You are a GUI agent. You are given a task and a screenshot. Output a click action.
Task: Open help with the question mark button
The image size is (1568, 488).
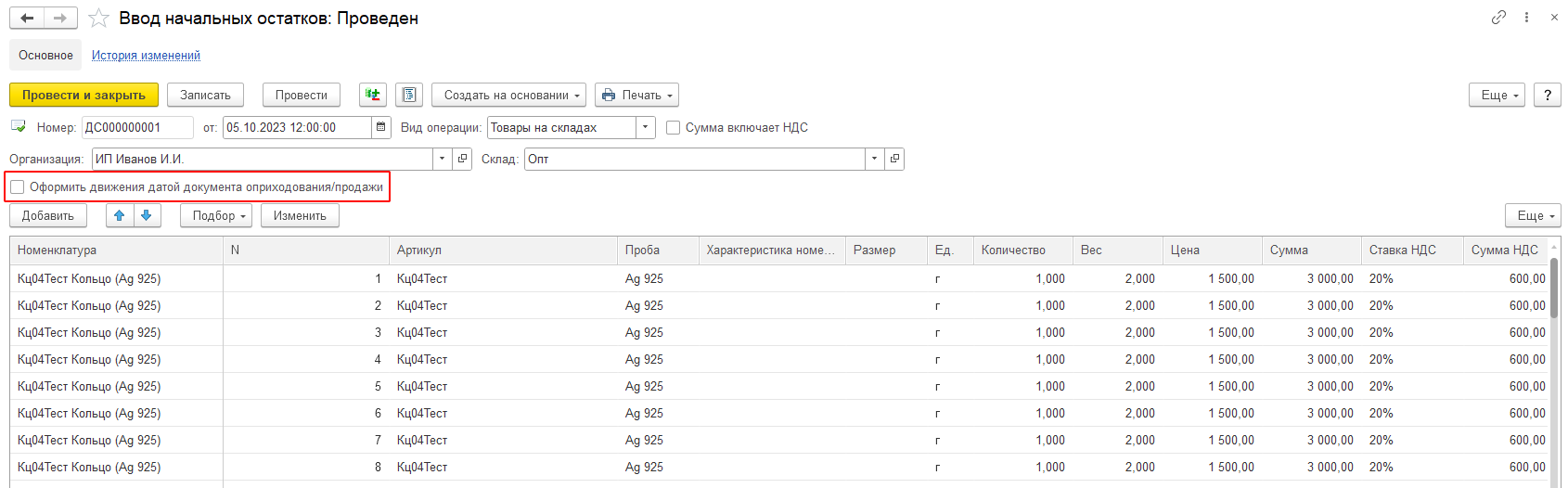point(1547,95)
